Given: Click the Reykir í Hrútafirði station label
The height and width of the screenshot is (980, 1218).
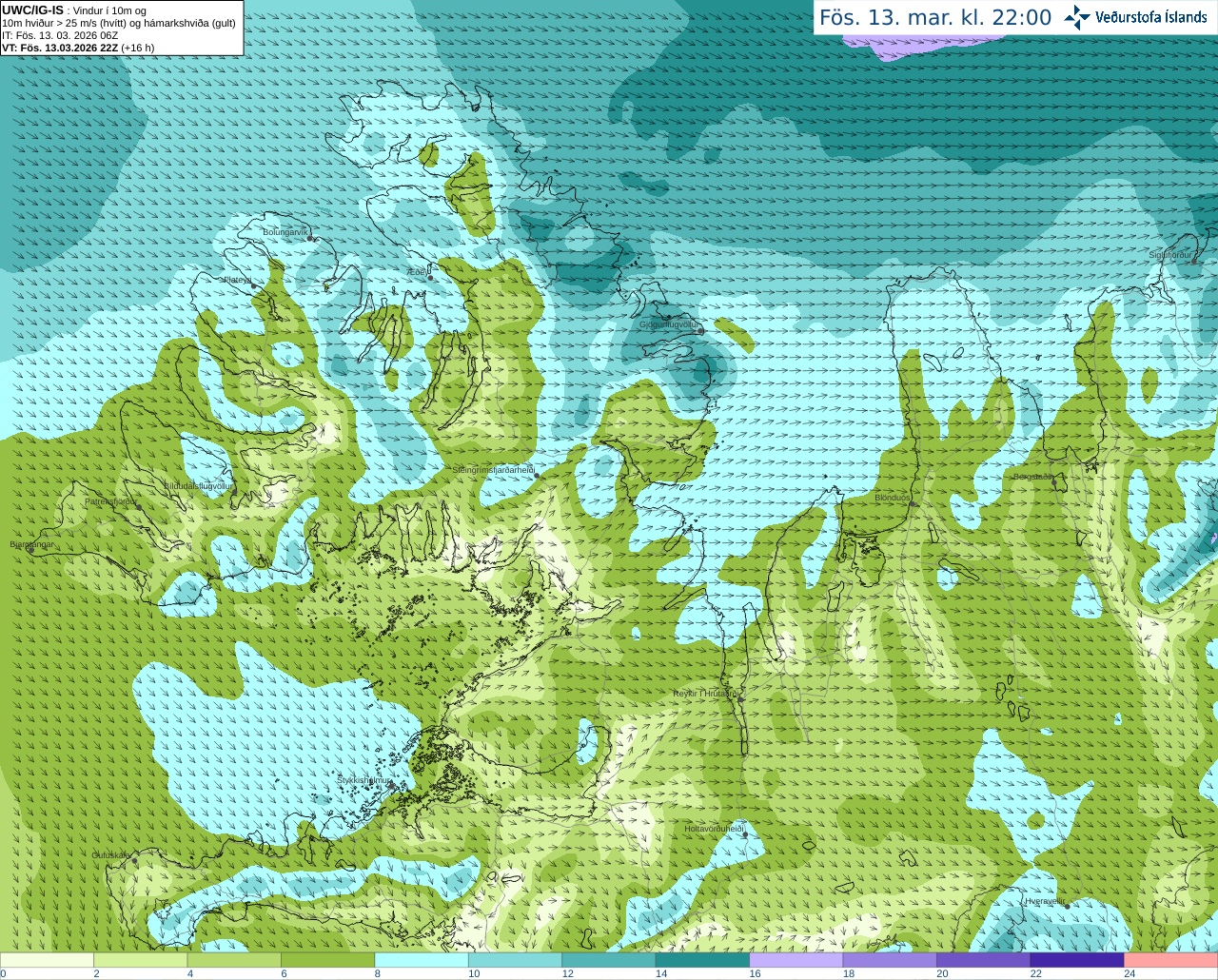Looking at the screenshot, I should pos(705,694).
